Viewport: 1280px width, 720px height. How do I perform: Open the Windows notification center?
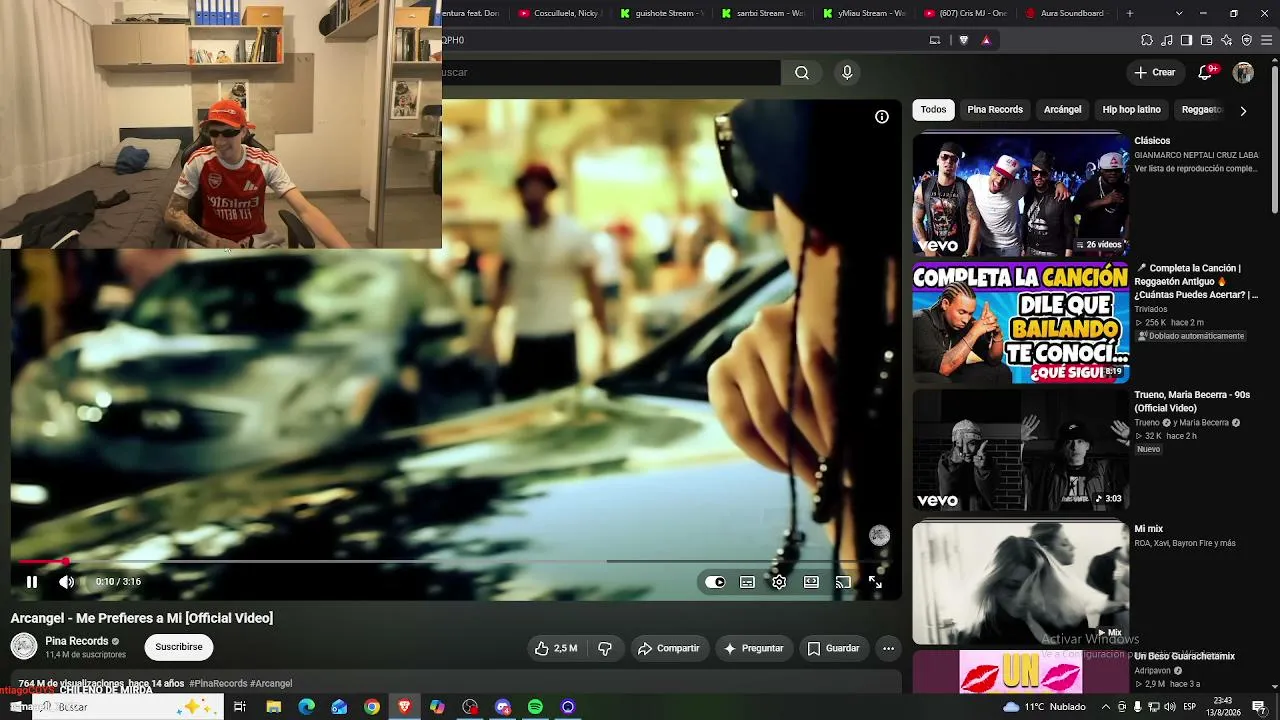(x=1259, y=707)
